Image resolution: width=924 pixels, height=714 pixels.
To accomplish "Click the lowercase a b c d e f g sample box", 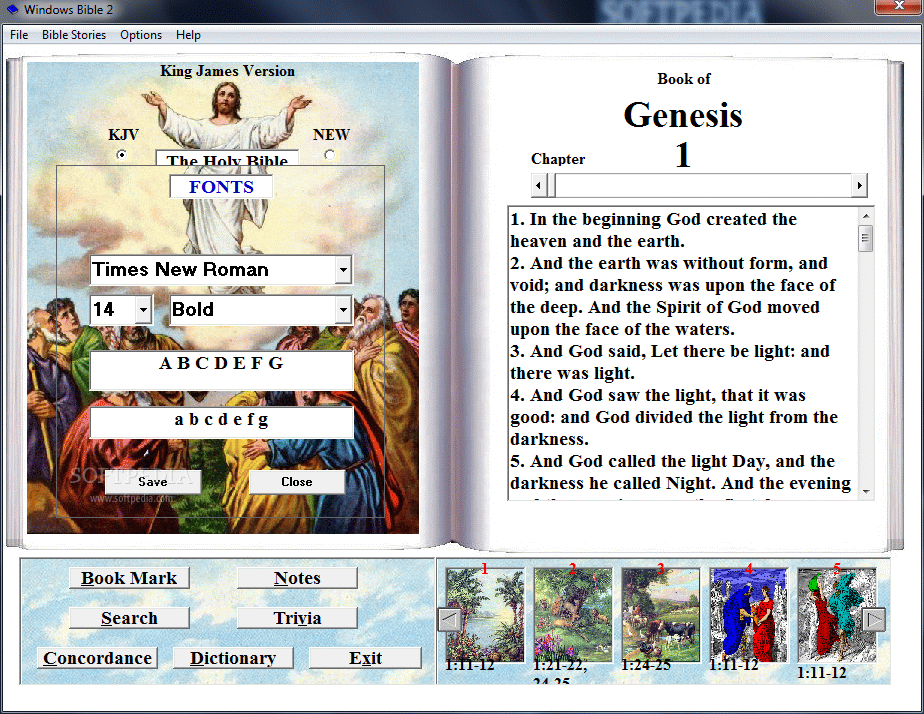I will pos(222,422).
